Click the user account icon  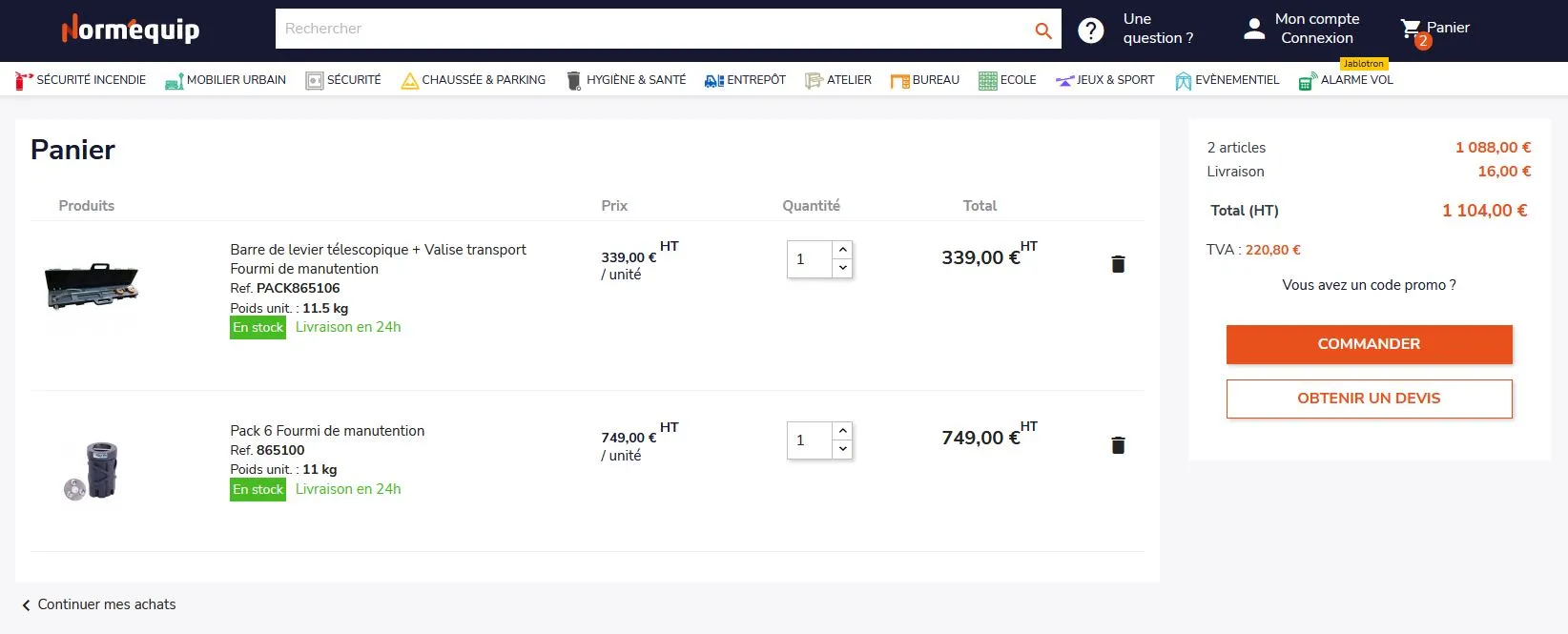click(1254, 30)
